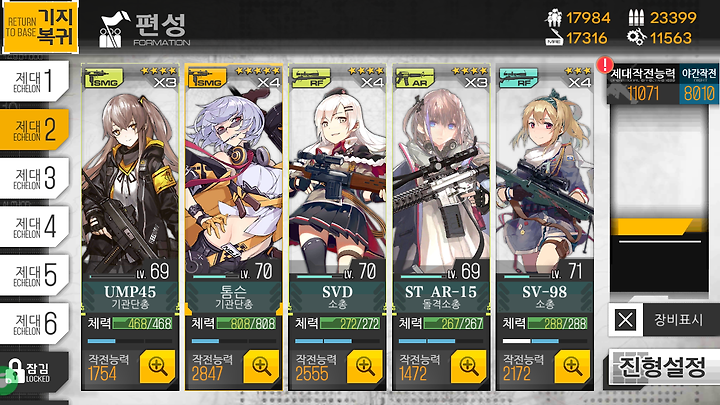The height and width of the screenshot is (405, 720).
Task: Click the Return to Base button
Action: click(40, 27)
